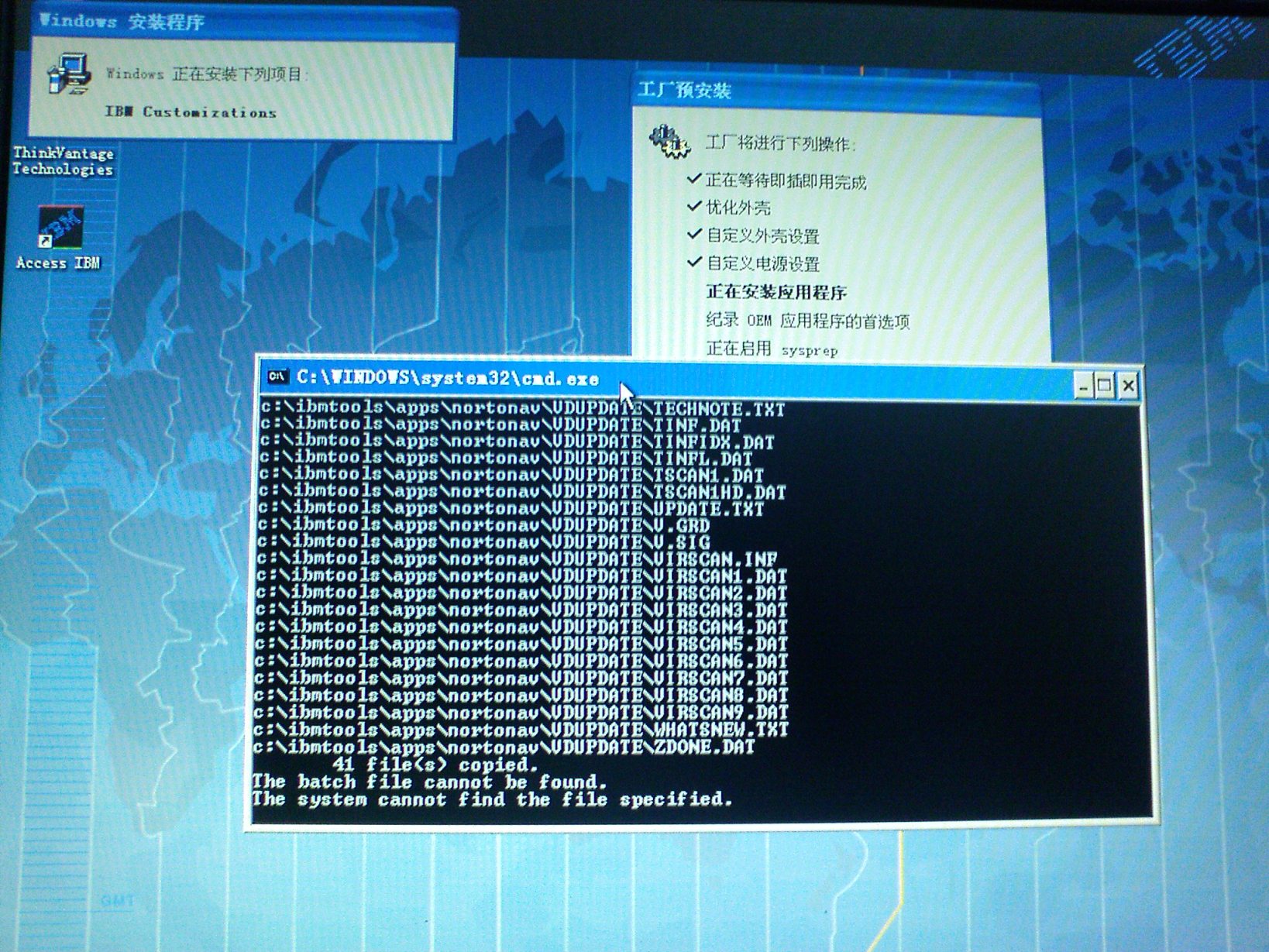
Task: Click the TINF.DAT line in cmd
Action: click(x=500, y=425)
